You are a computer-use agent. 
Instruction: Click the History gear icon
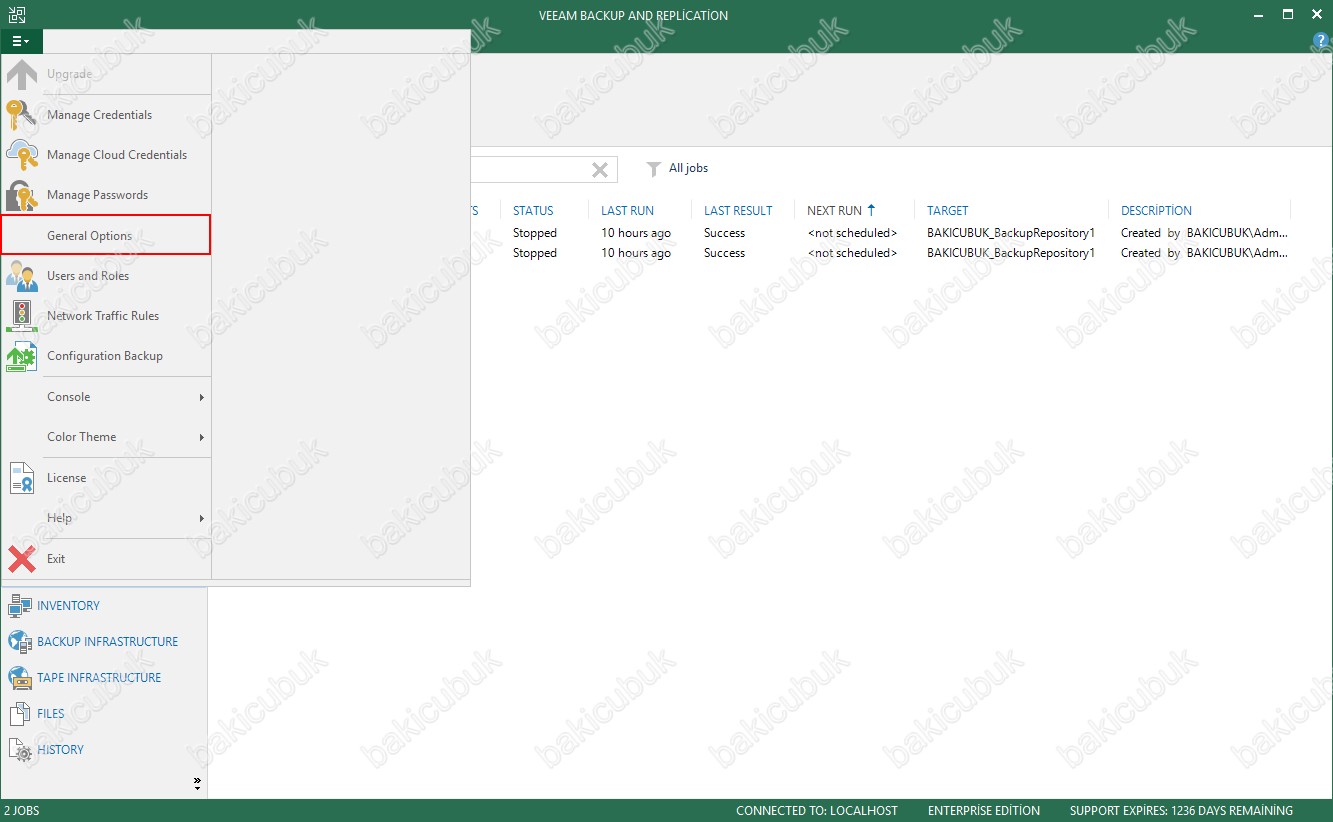(x=20, y=750)
